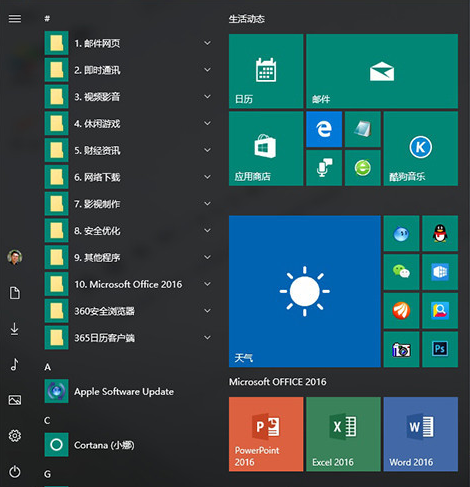The height and width of the screenshot is (487, 470).
Task: Open the 邮件 mail tile
Action: pos(382,71)
